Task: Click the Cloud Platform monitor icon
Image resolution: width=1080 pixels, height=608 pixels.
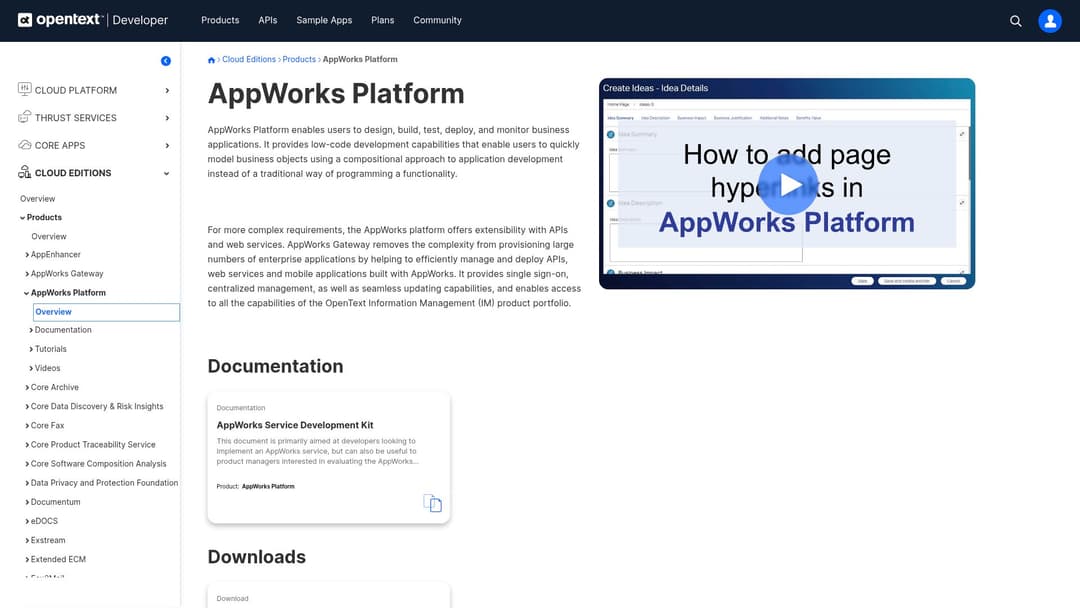Action: coord(25,89)
